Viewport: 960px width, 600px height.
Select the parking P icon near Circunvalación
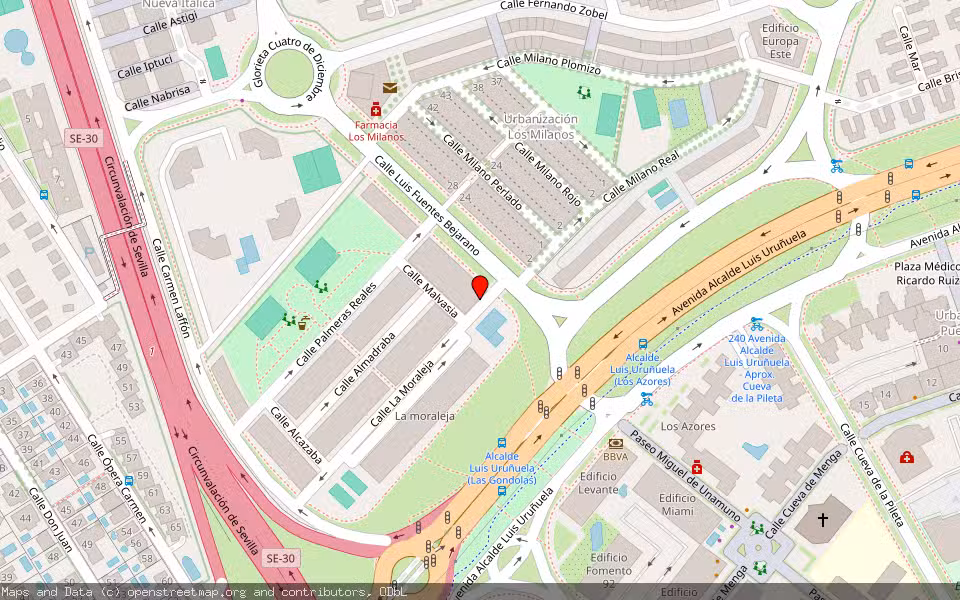(x=89, y=252)
